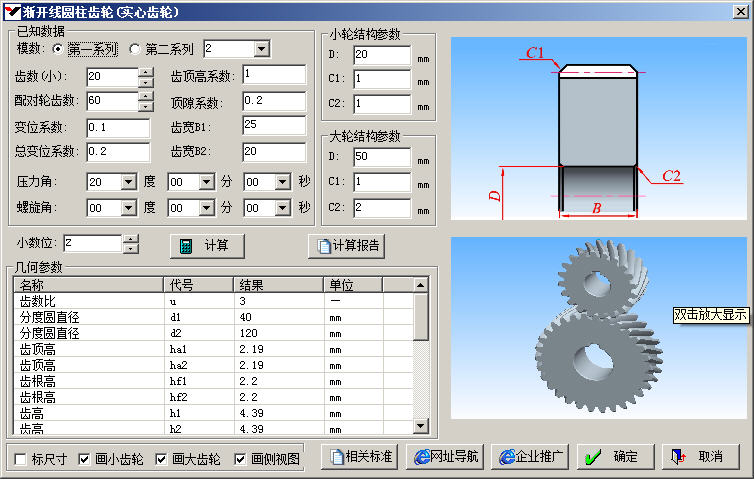Open the 模数 value dropdown
755x480 pixels.
click(x=261, y=49)
